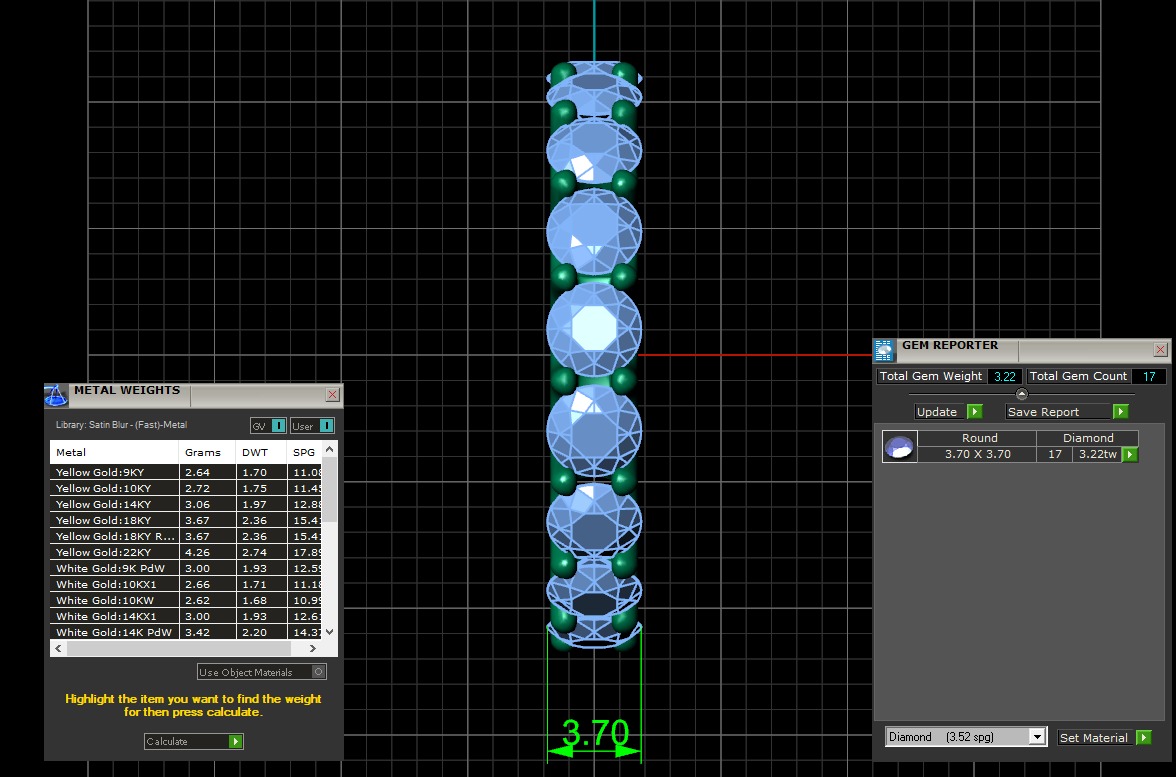1176x777 pixels.
Task: Click the 2.74 DWT value cell
Action: tap(261, 552)
